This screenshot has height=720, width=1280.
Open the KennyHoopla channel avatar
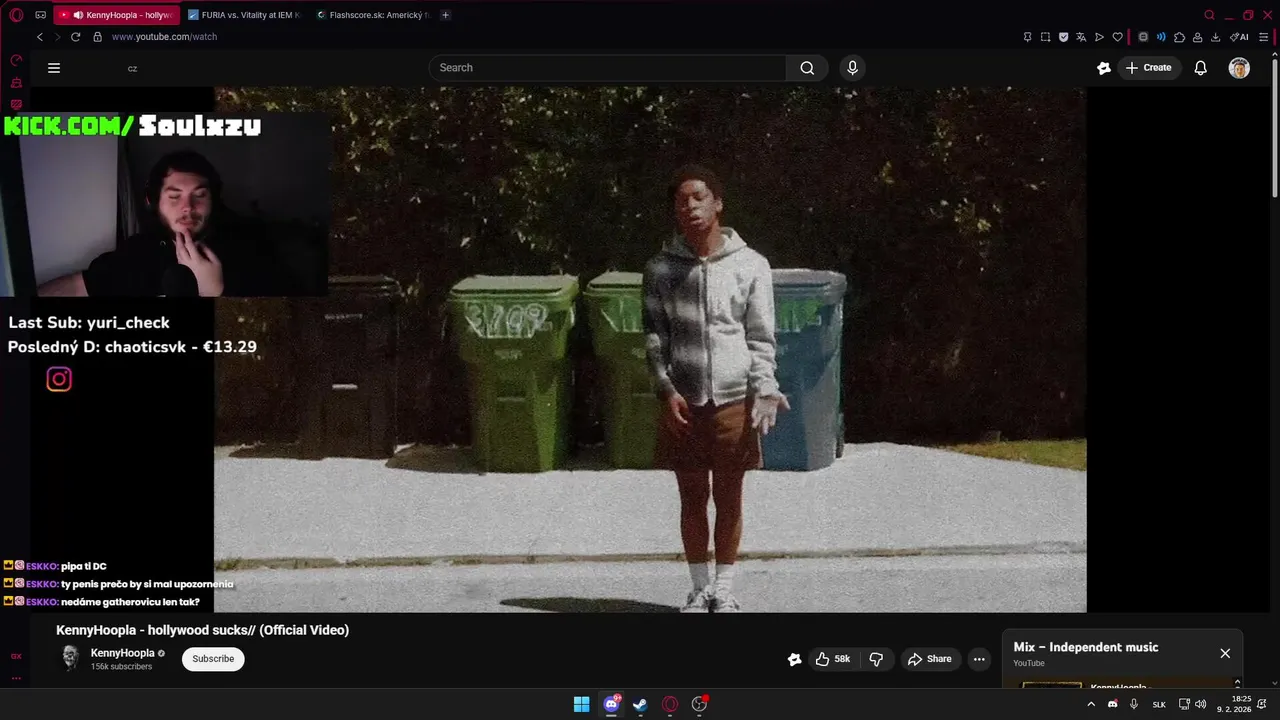pyautogui.click(x=70, y=658)
